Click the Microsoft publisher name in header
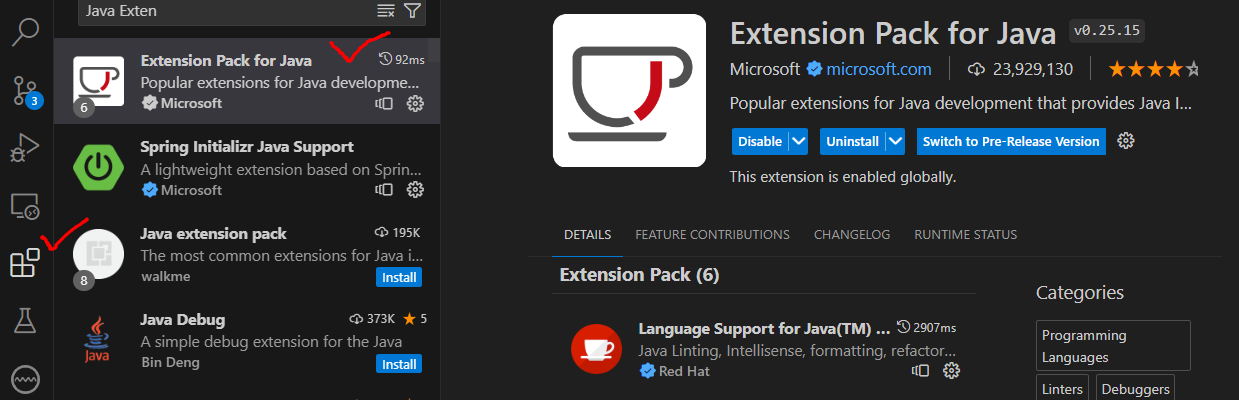 (765, 70)
